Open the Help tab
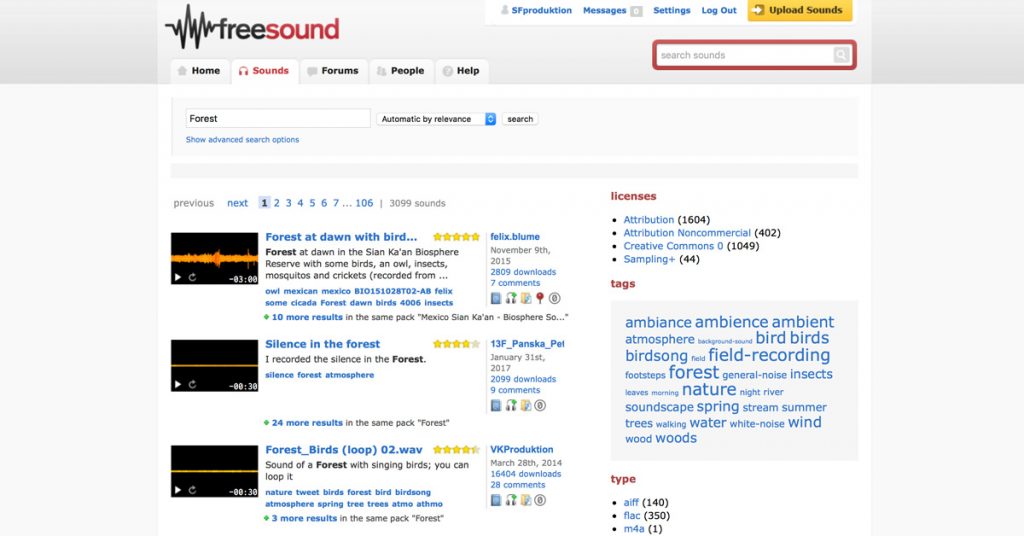Screen dimensions: 1024x536 click(x=461, y=71)
